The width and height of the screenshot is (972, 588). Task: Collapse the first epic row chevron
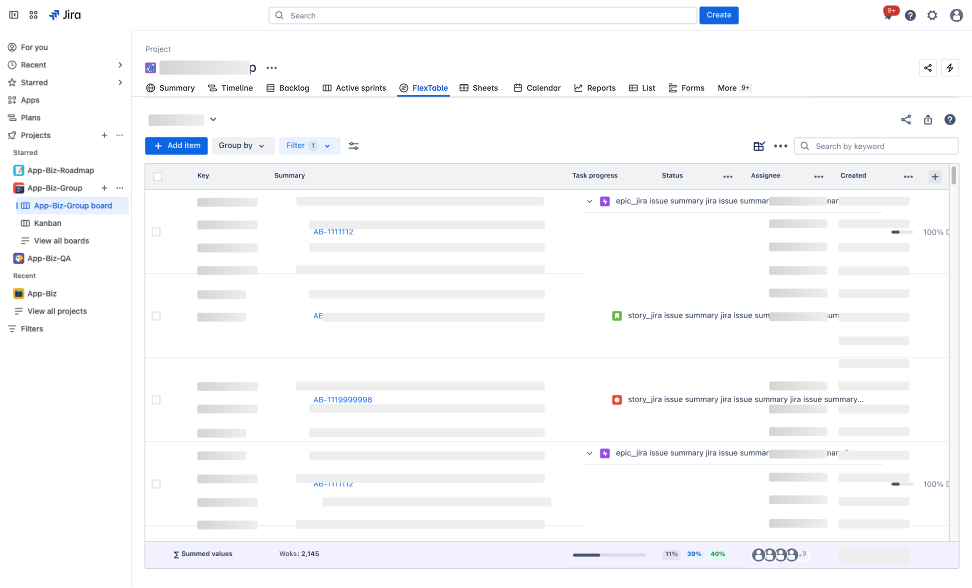coord(590,201)
